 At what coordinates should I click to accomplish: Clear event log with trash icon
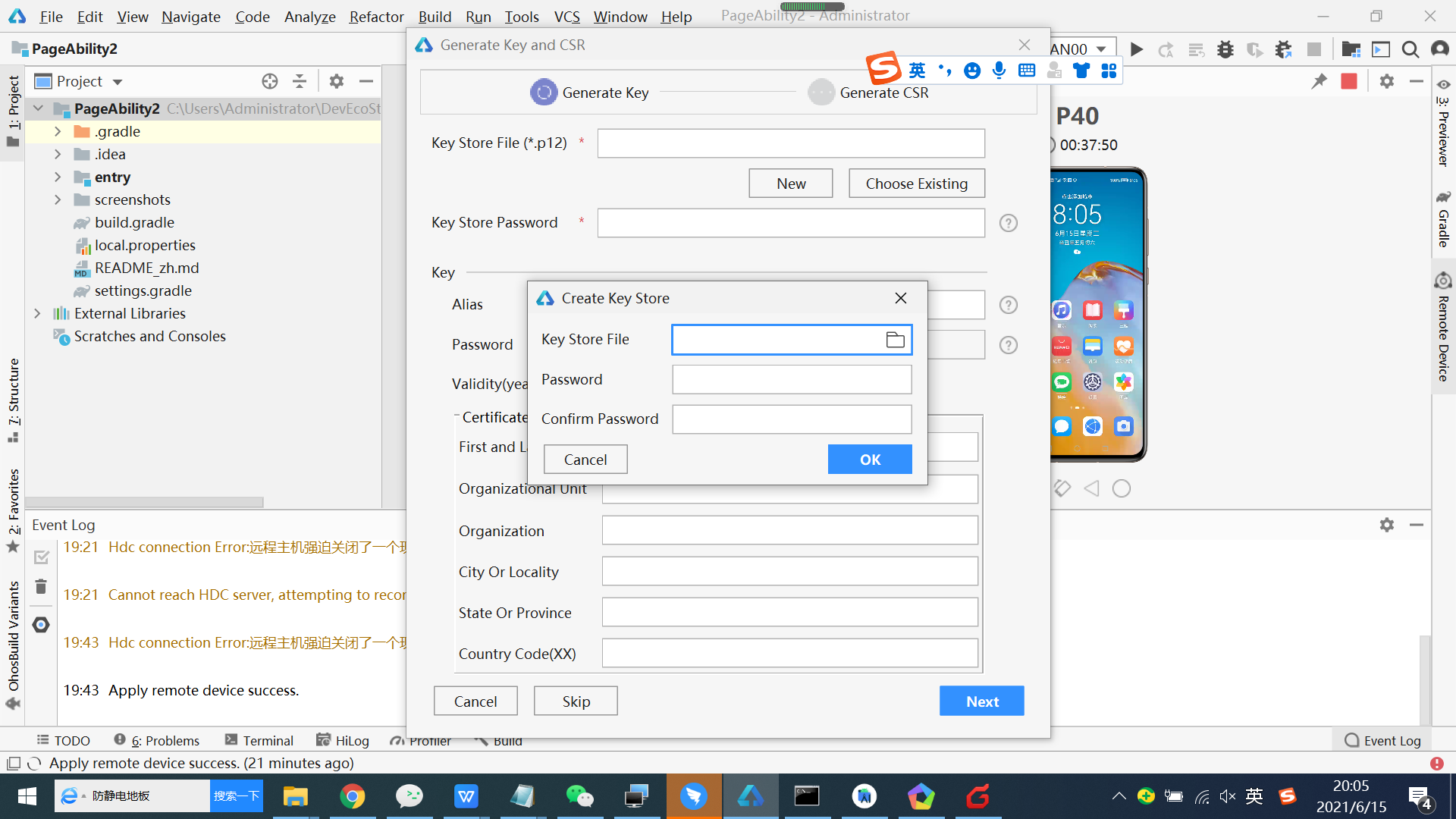pos(41,587)
